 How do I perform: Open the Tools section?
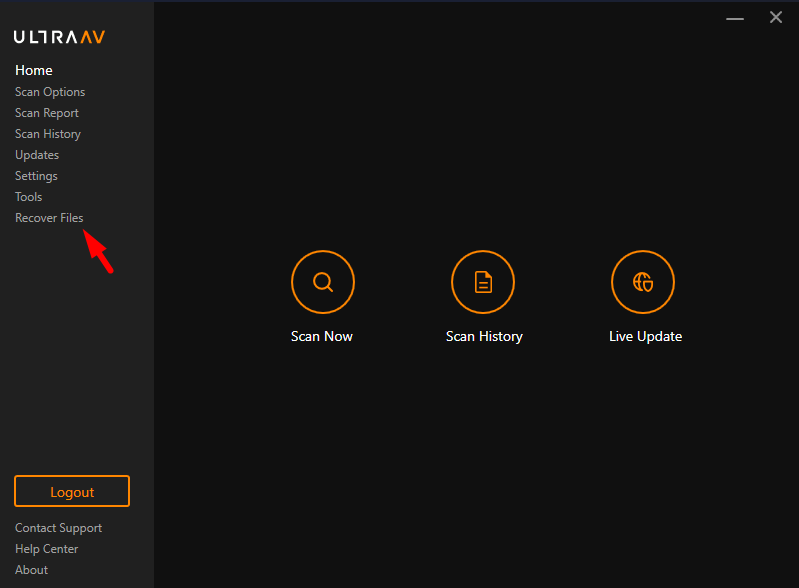click(29, 197)
